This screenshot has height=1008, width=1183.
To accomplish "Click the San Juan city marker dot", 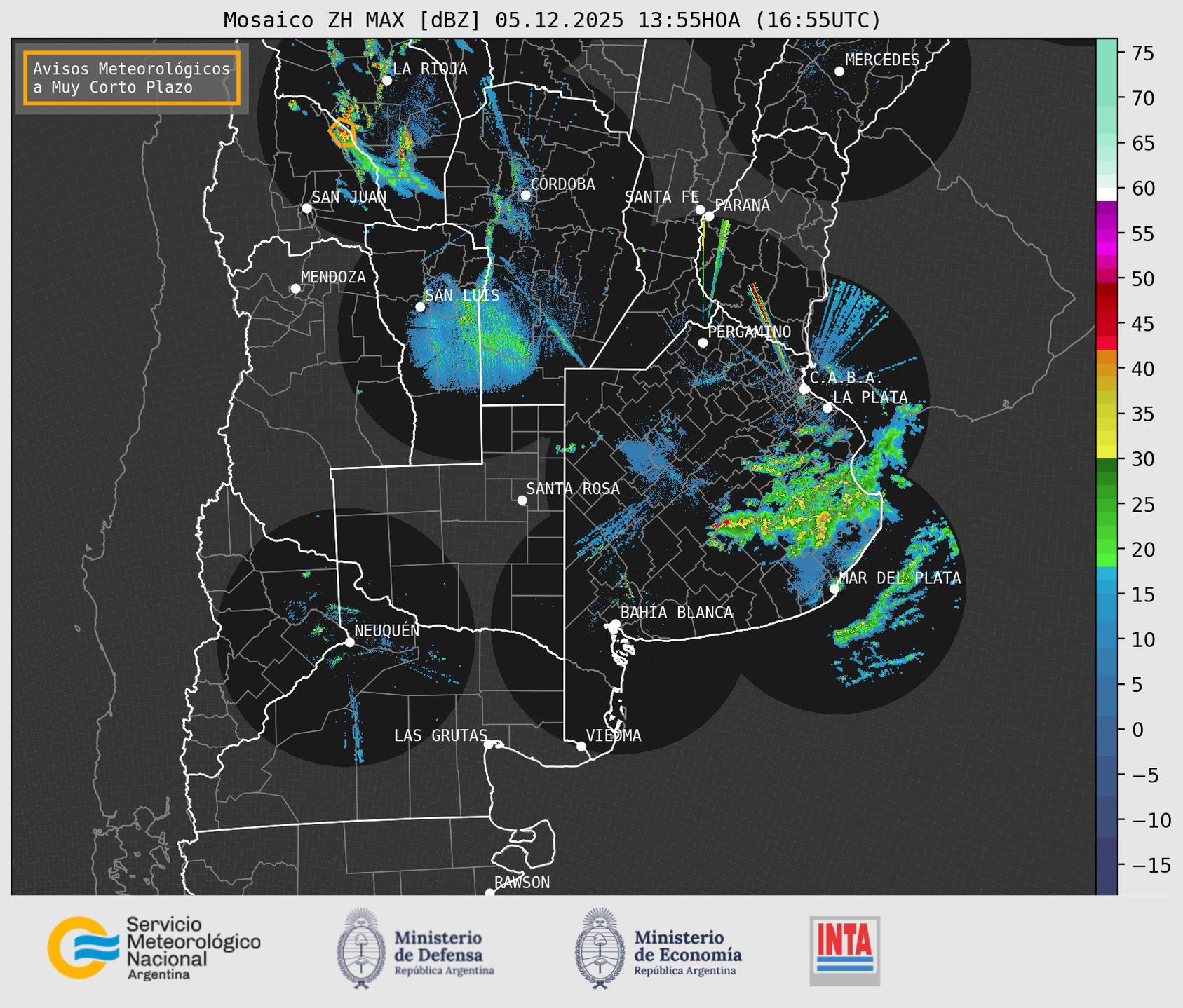I will click(x=306, y=208).
